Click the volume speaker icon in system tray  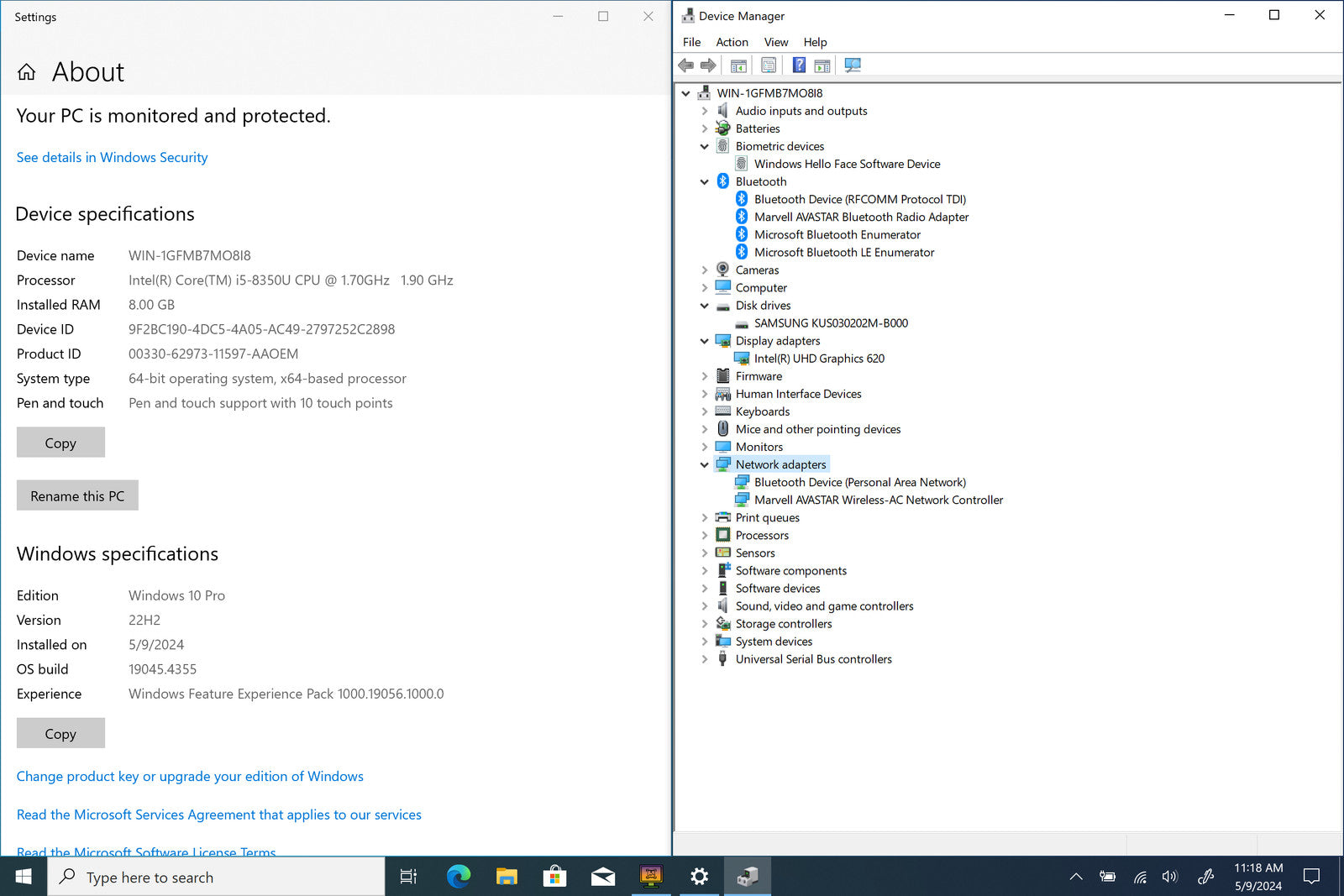(1170, 877)
